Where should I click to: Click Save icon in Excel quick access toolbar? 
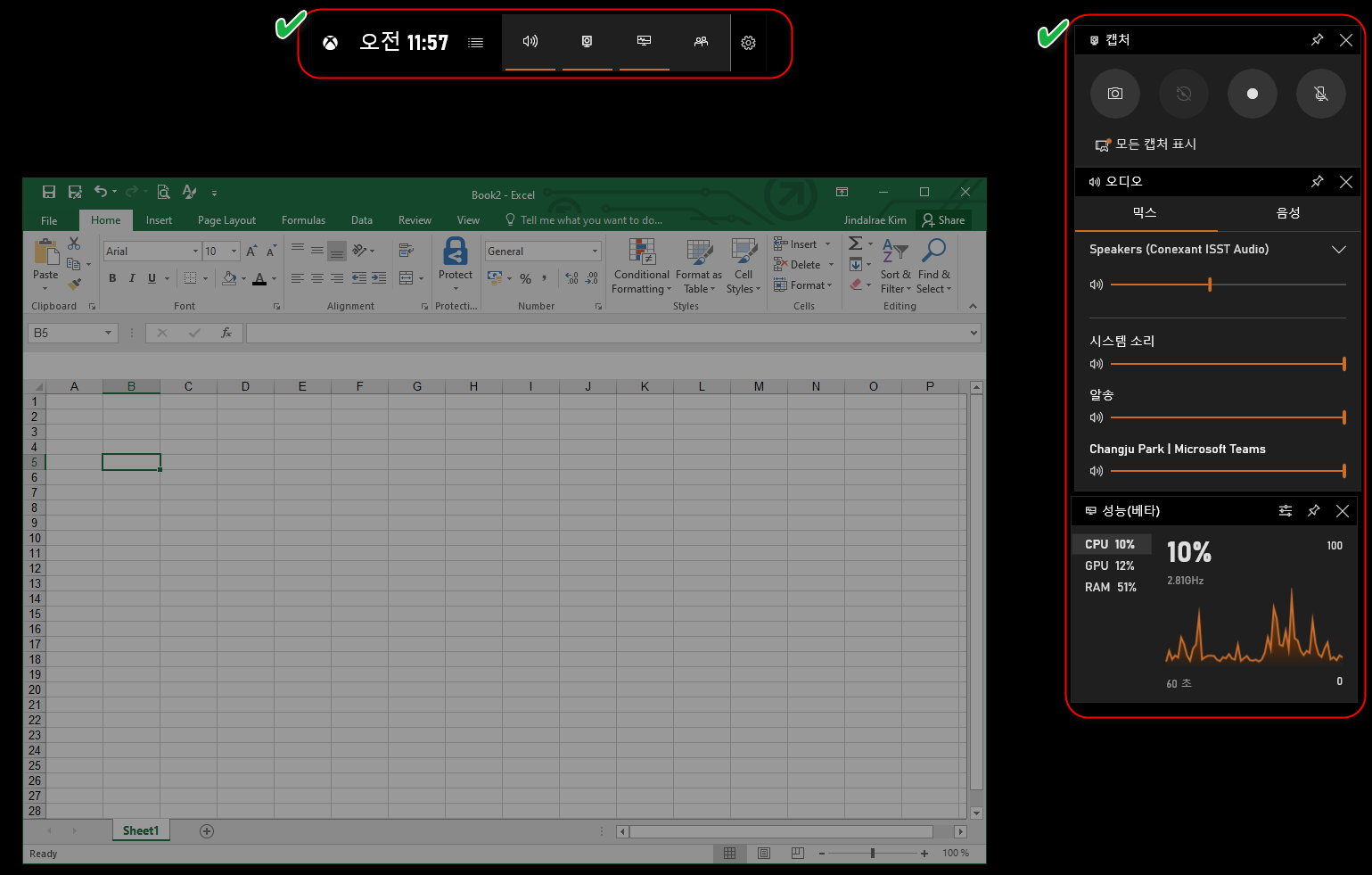(x=49, y=192)
